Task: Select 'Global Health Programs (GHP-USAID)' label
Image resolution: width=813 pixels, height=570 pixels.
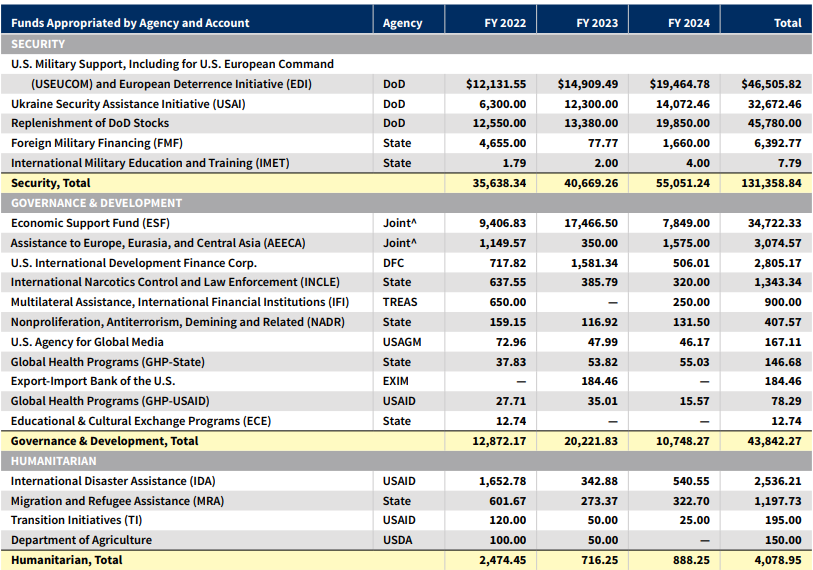Action: click(x=110, y=401)
